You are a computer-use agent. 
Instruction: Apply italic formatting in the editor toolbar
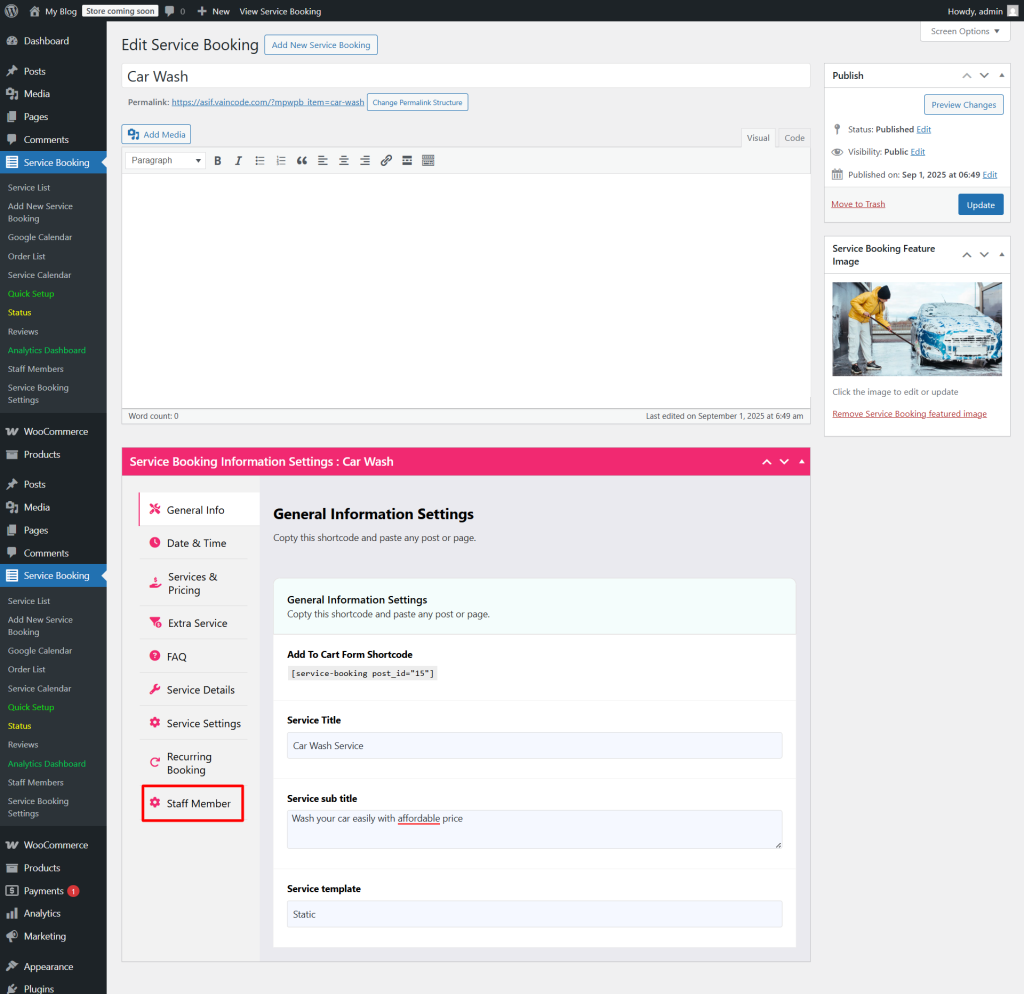click(x=239, y=161)
